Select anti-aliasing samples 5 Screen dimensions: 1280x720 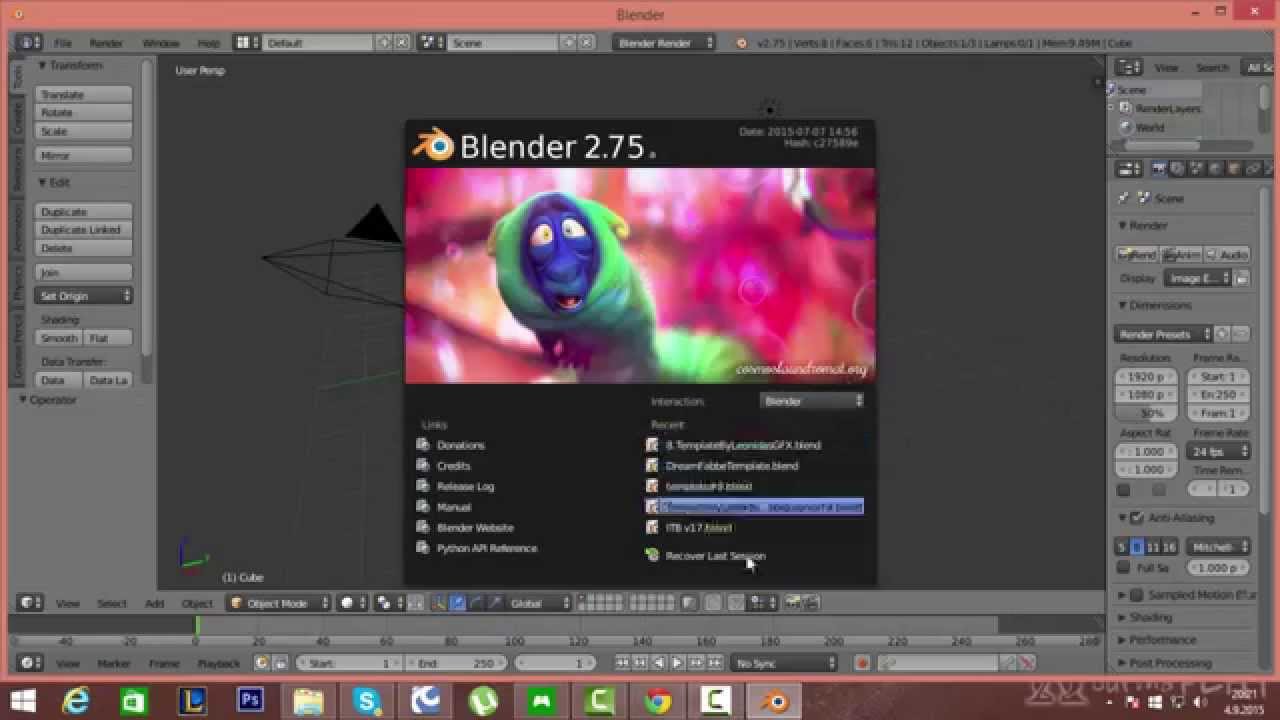pyautogui.click(x=1122, y=547)
